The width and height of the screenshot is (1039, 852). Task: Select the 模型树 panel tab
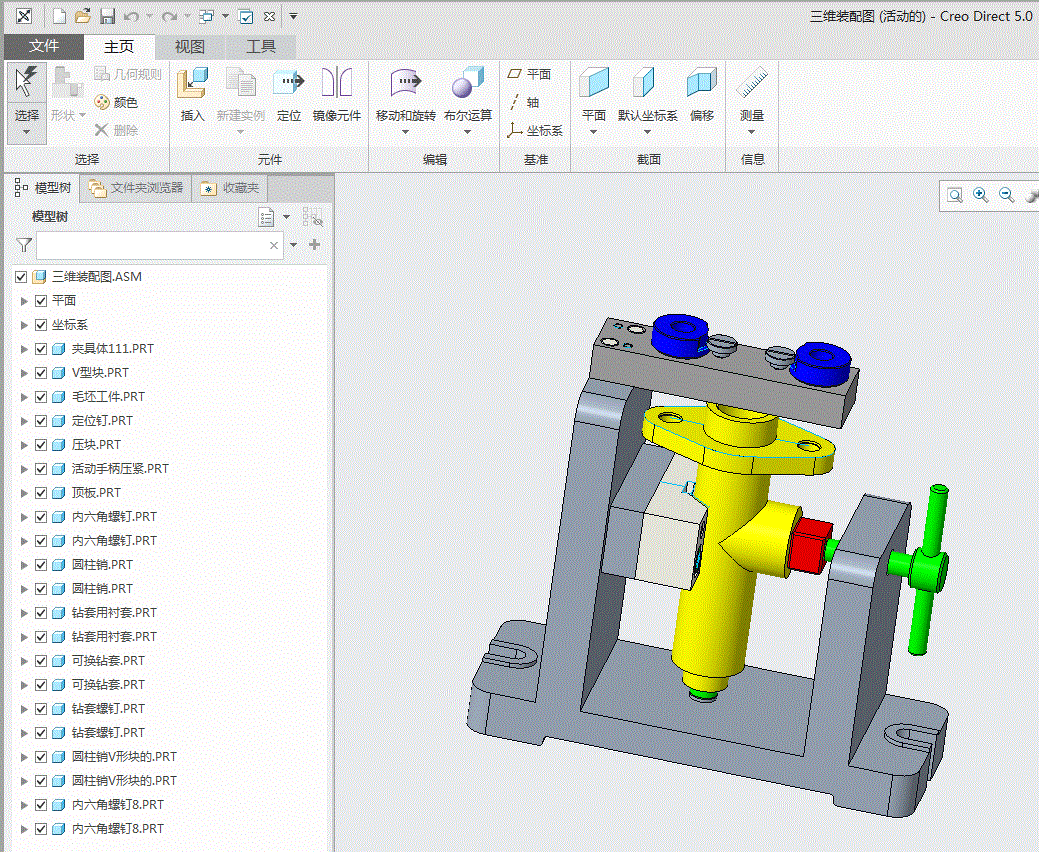42,188
